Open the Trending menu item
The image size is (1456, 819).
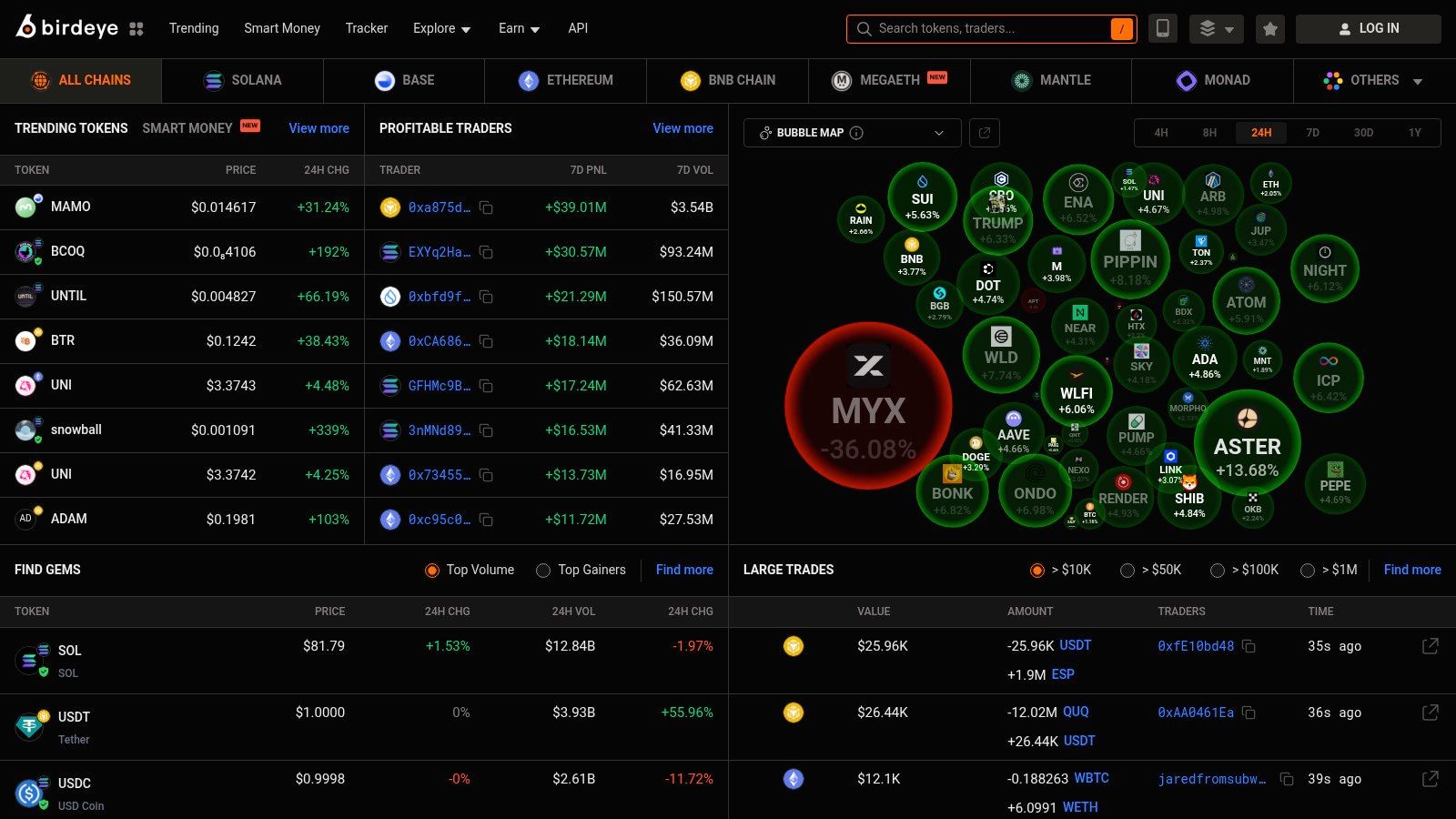(x=194, y=28)
